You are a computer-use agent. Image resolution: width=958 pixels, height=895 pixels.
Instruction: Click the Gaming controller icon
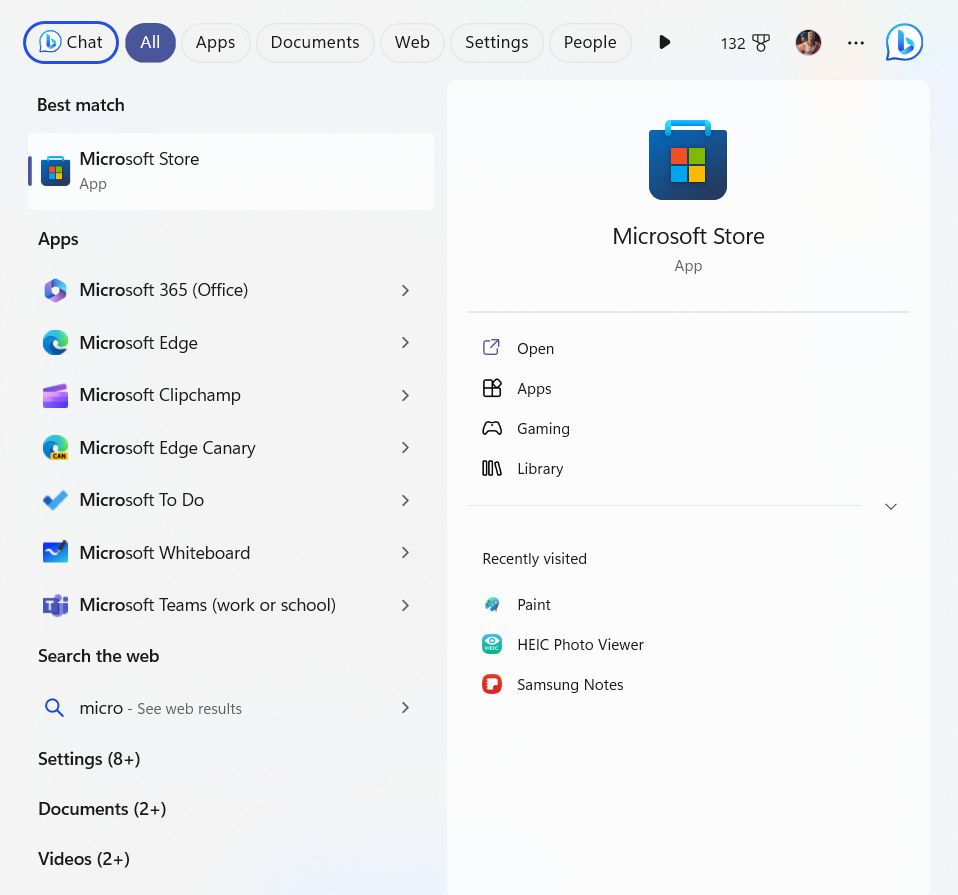click(492, 428)
